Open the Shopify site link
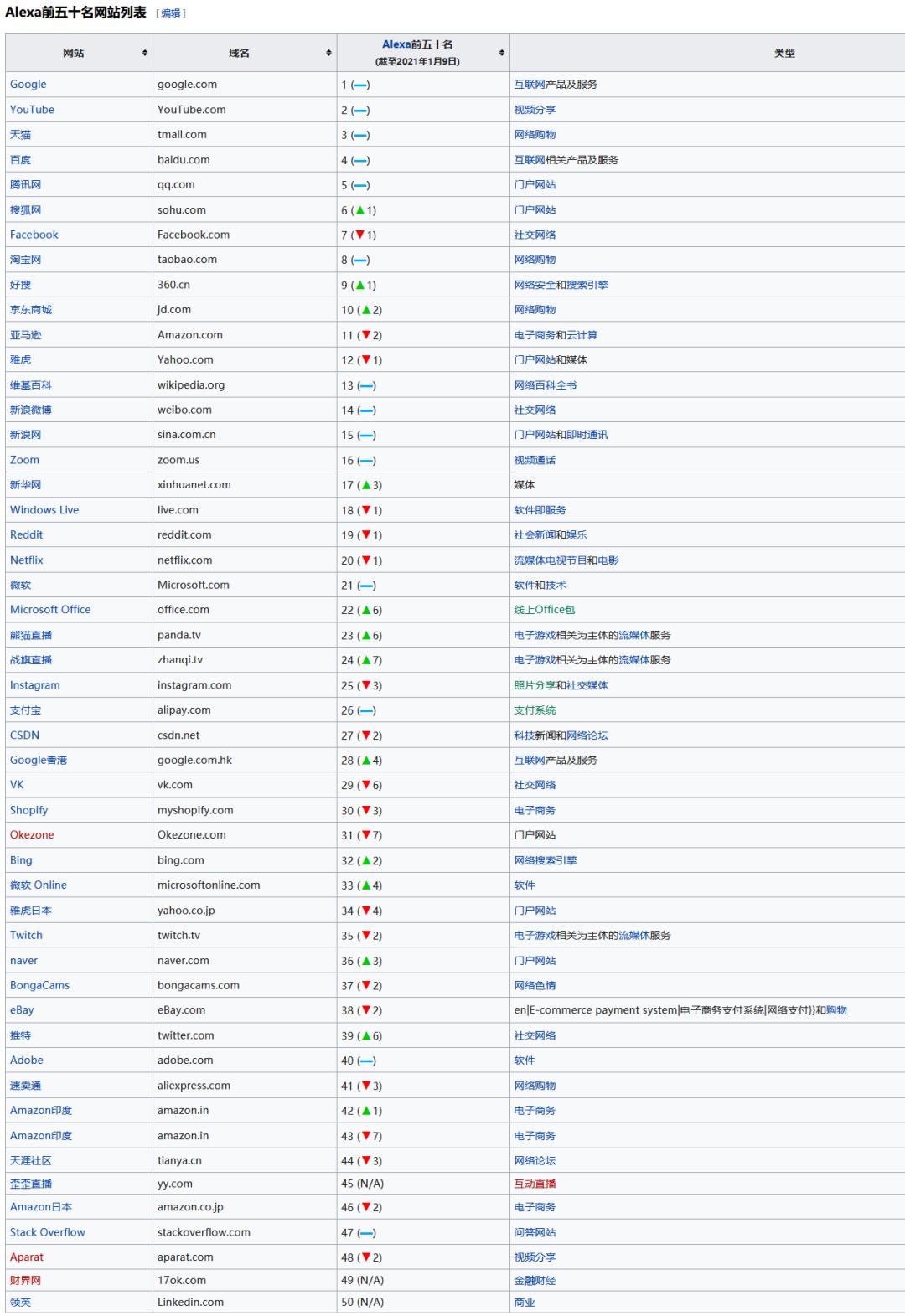The width and height of the screenshot is (905, 1316). click(28, 810)
